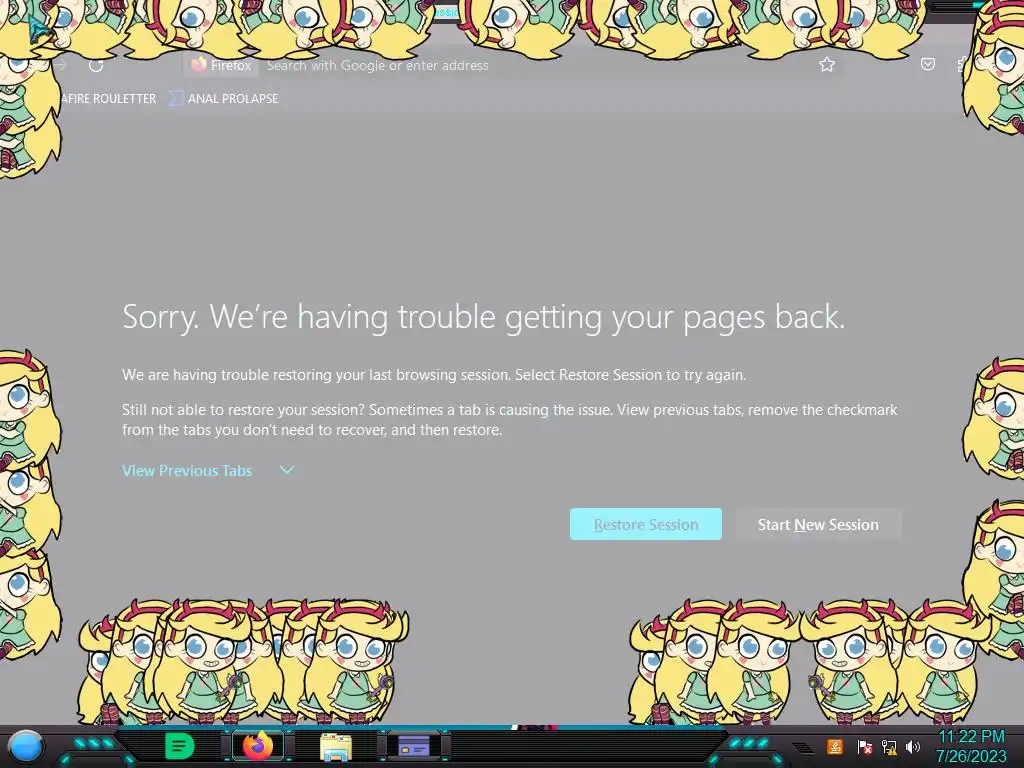
Task: Expand View Previous Tabs link
Action: (187, 470)
